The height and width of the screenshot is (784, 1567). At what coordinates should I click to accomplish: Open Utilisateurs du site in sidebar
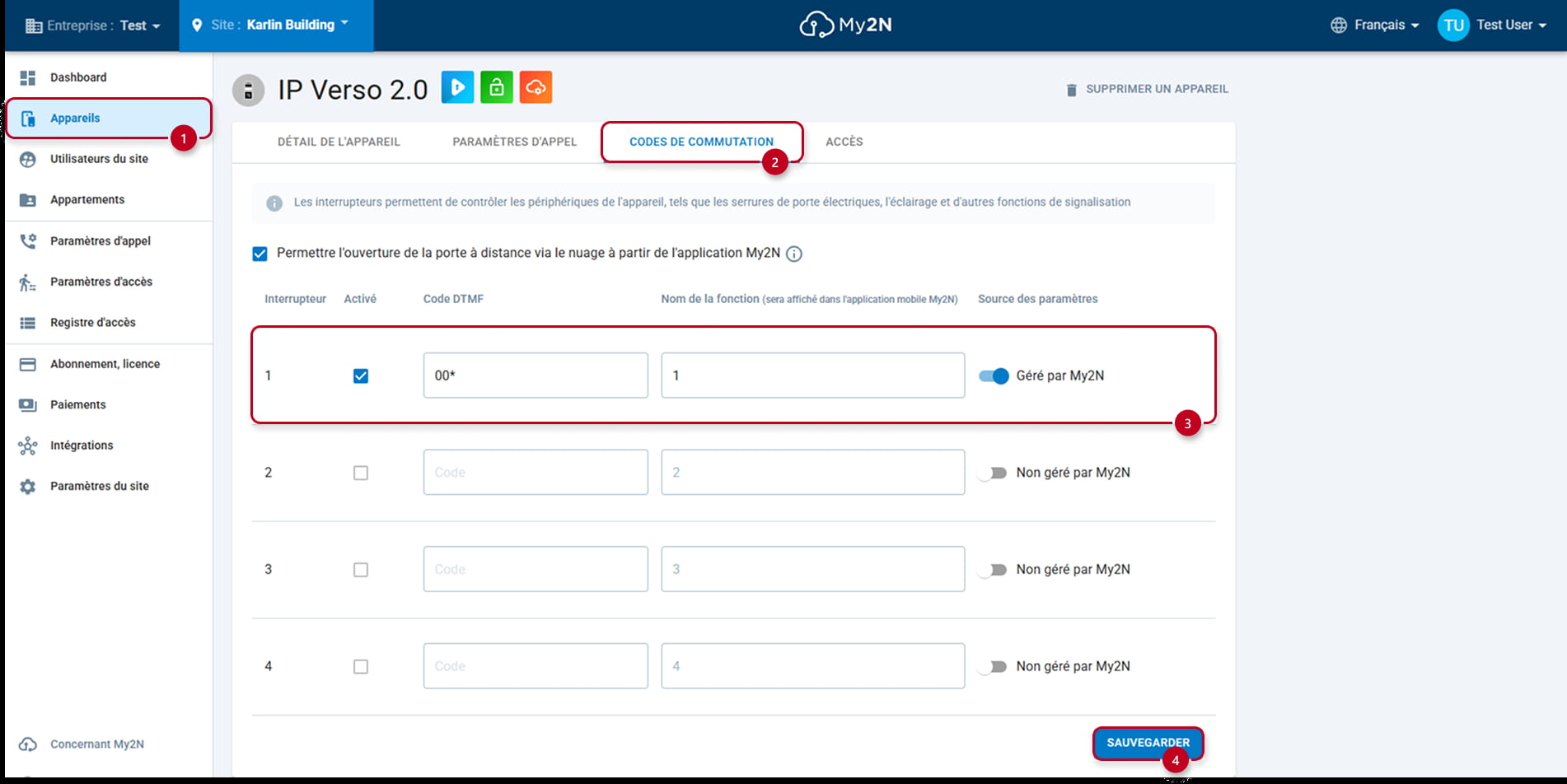coord(109,159)
